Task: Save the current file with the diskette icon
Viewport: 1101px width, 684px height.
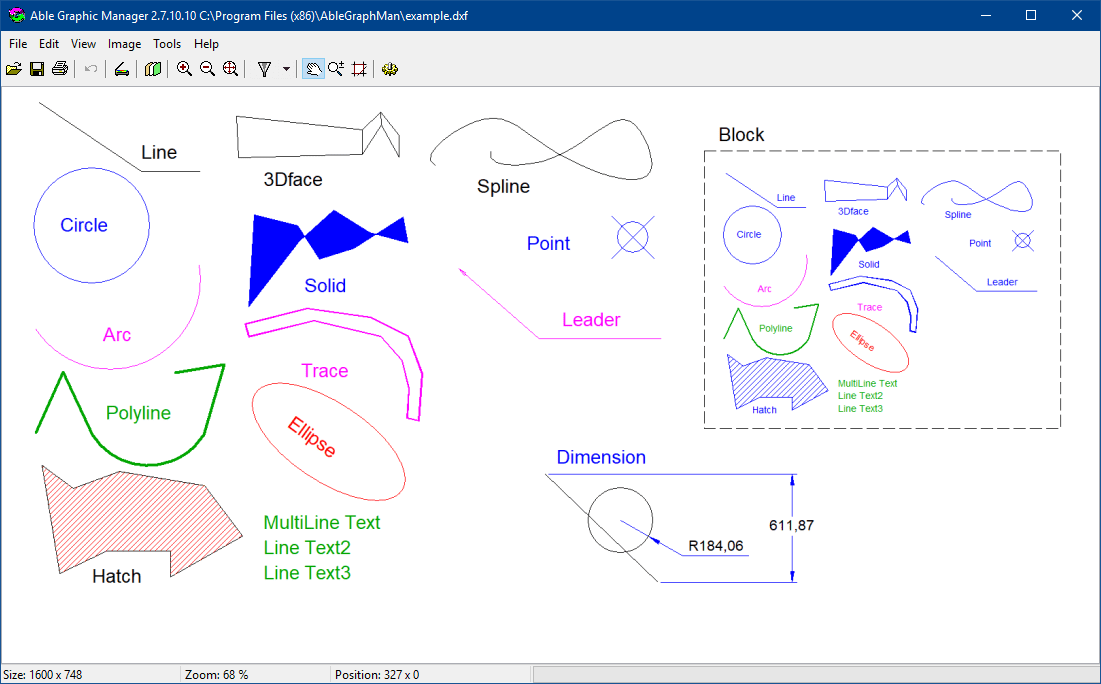Action: 36,68
